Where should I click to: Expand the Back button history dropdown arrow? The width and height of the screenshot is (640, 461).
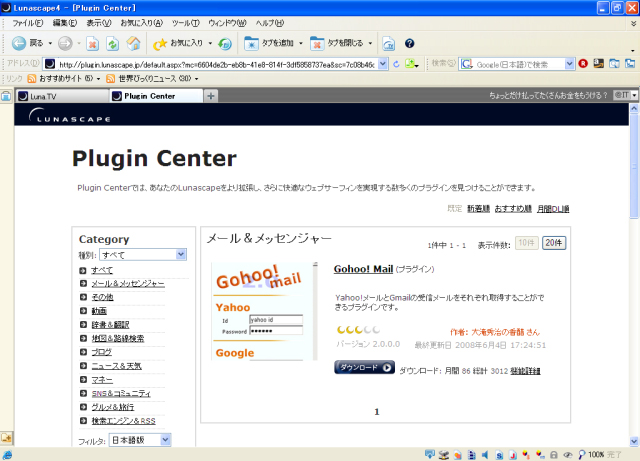(50, 43)
